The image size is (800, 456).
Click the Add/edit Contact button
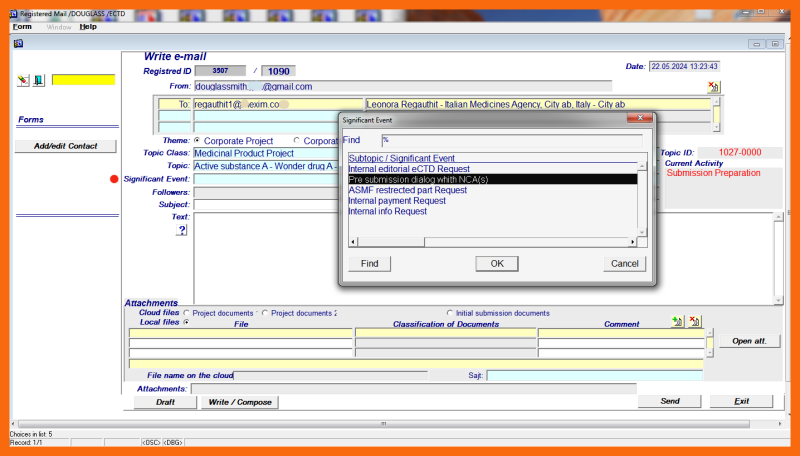click(65, 146)
